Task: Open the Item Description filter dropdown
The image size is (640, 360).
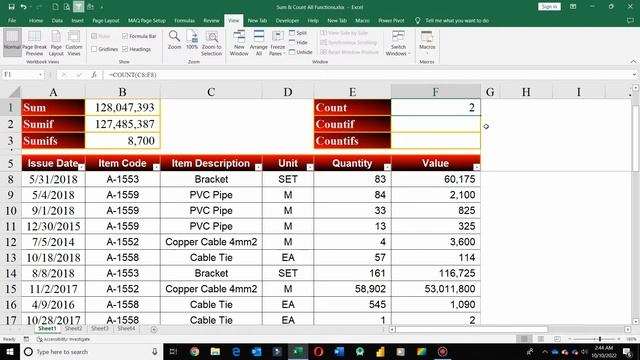Action: (258, 167)
